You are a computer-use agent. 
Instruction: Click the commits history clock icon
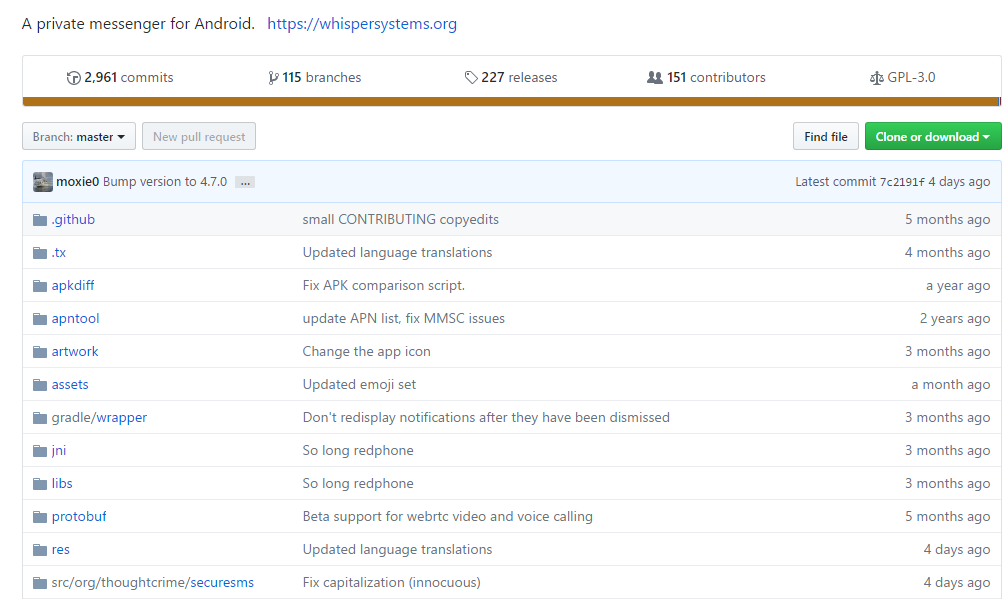(x=73, y=78)
